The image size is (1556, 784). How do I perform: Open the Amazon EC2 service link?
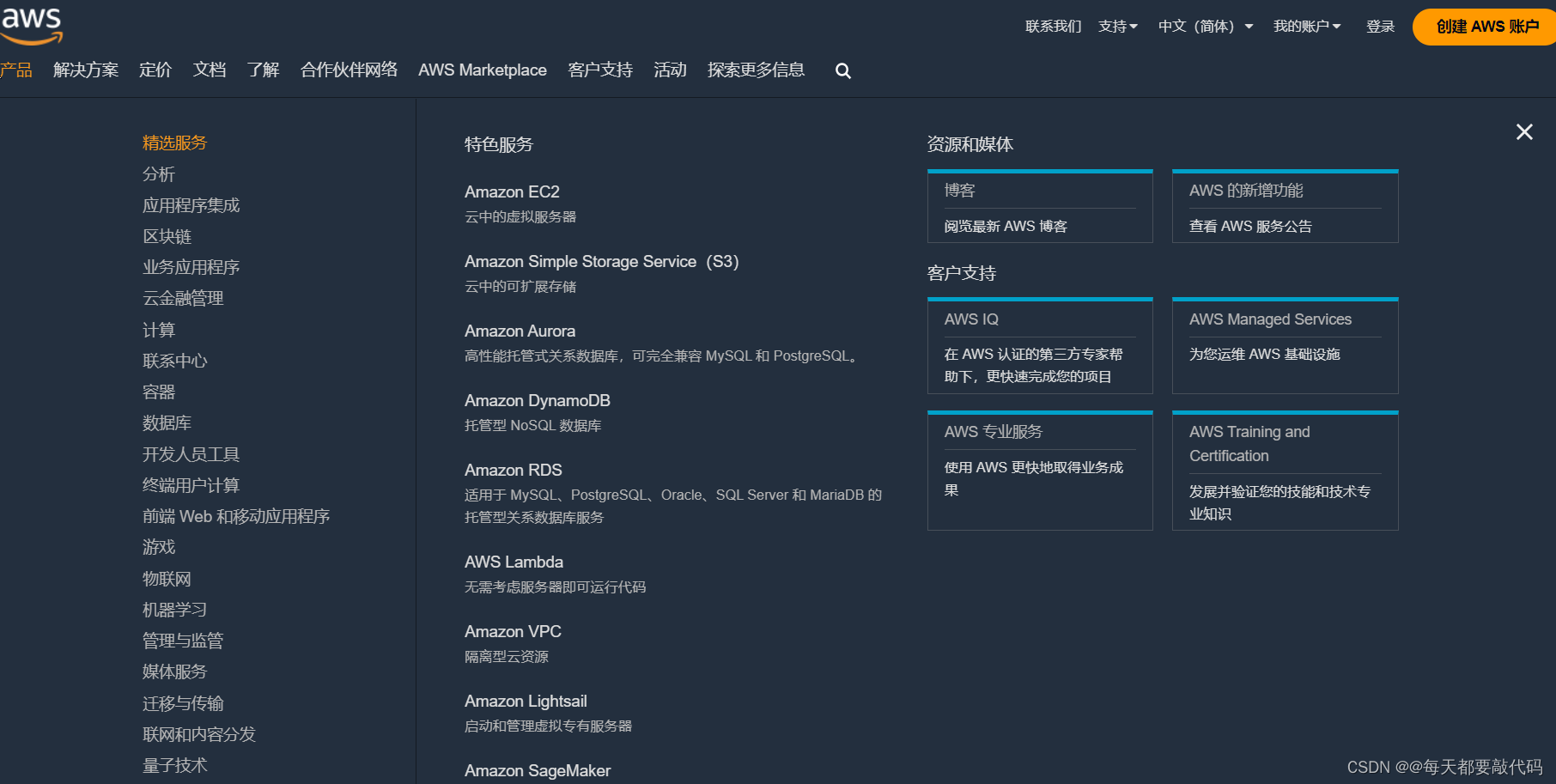[512, 191]
